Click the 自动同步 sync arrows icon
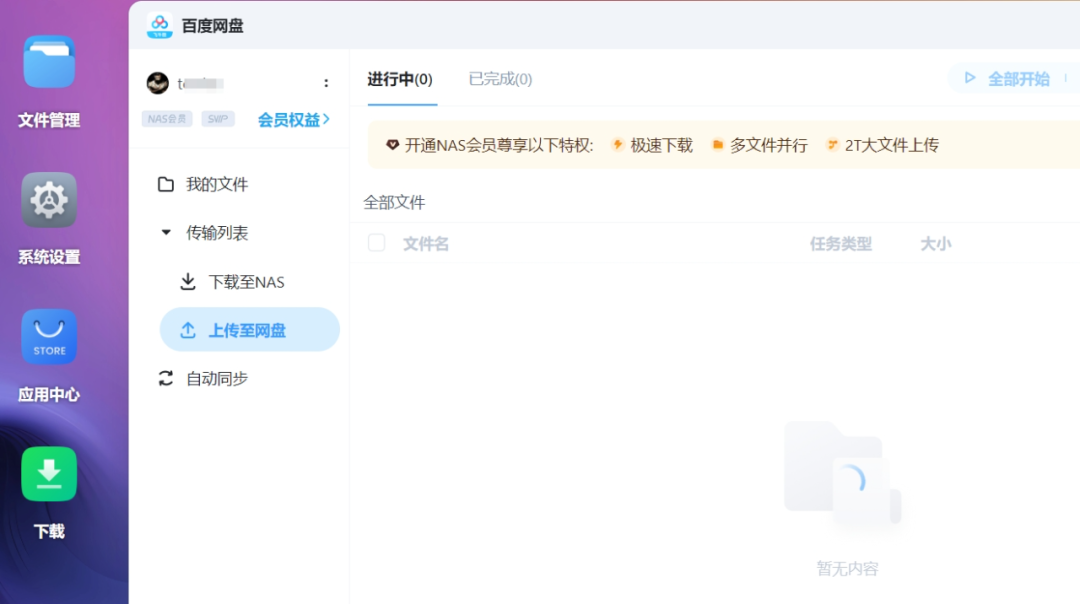This screenshot has width=1080, height=604. pyautogui.click(x=166, y=378)
